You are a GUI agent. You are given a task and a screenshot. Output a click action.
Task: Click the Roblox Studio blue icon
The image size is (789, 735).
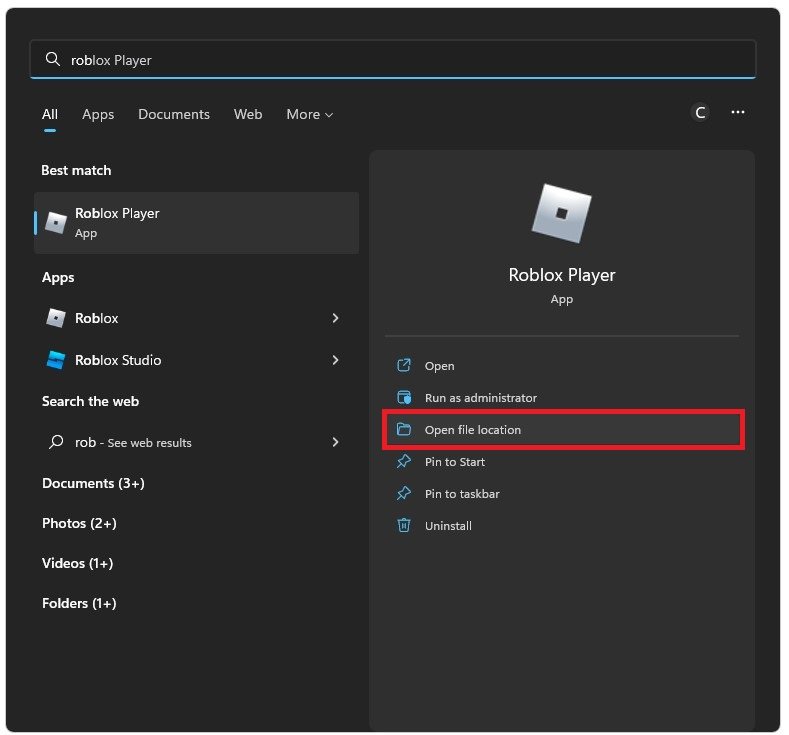[x=56, y=360]
